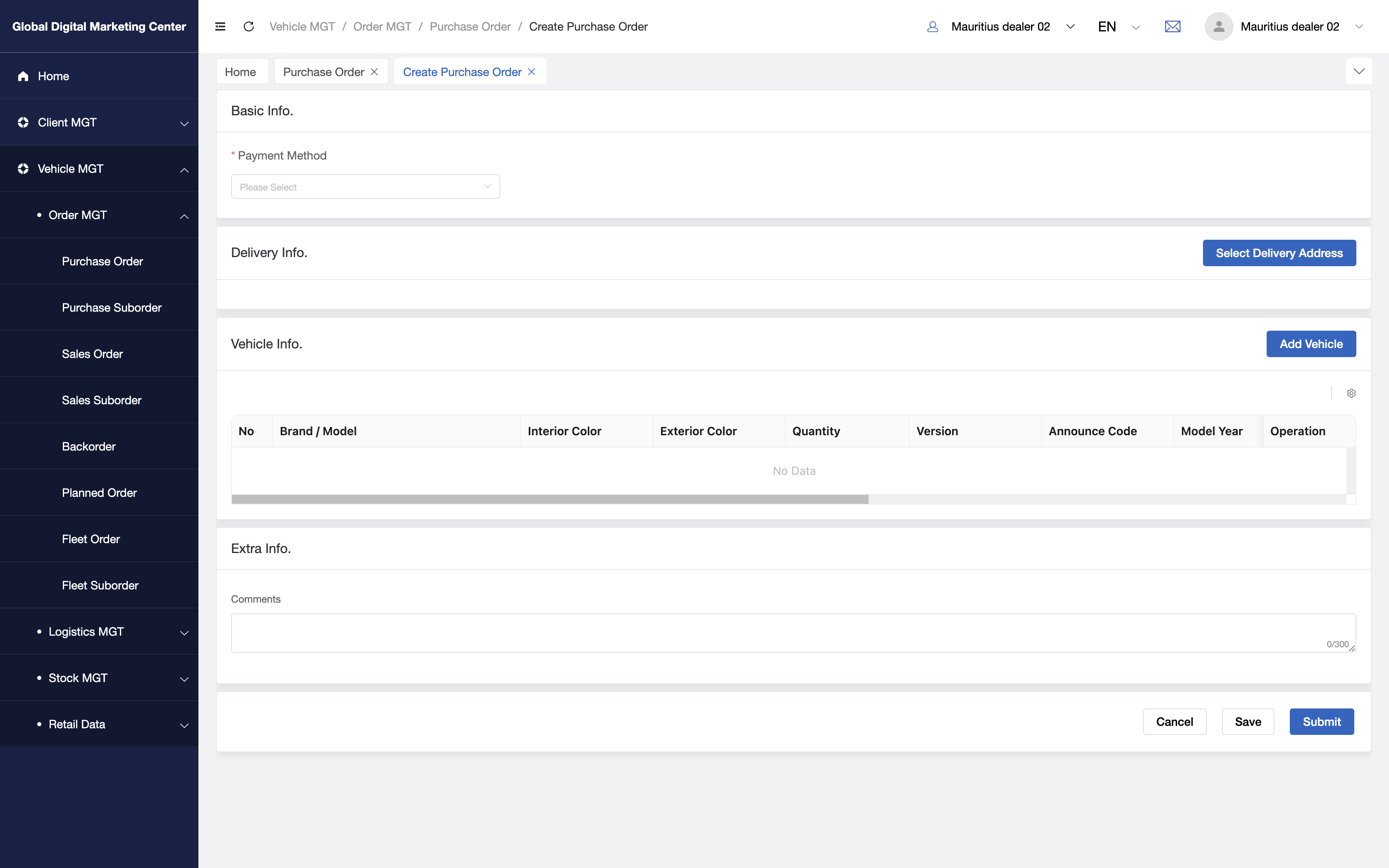Click the Global Digital Marketing Center title
Screen dimensions: 1389x868
[99, 26]
